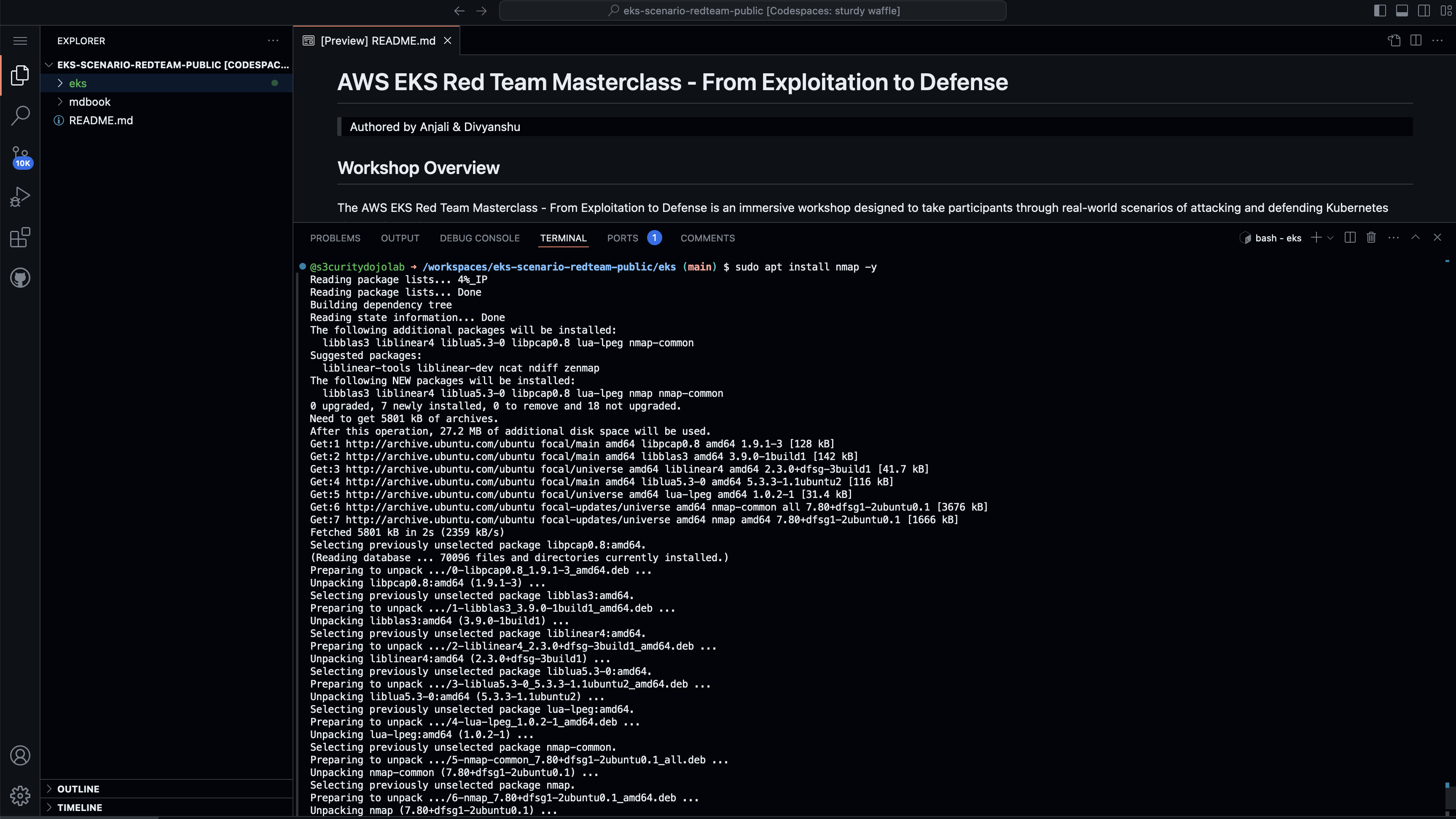Toggle the bottom panel visibility

1402,11
